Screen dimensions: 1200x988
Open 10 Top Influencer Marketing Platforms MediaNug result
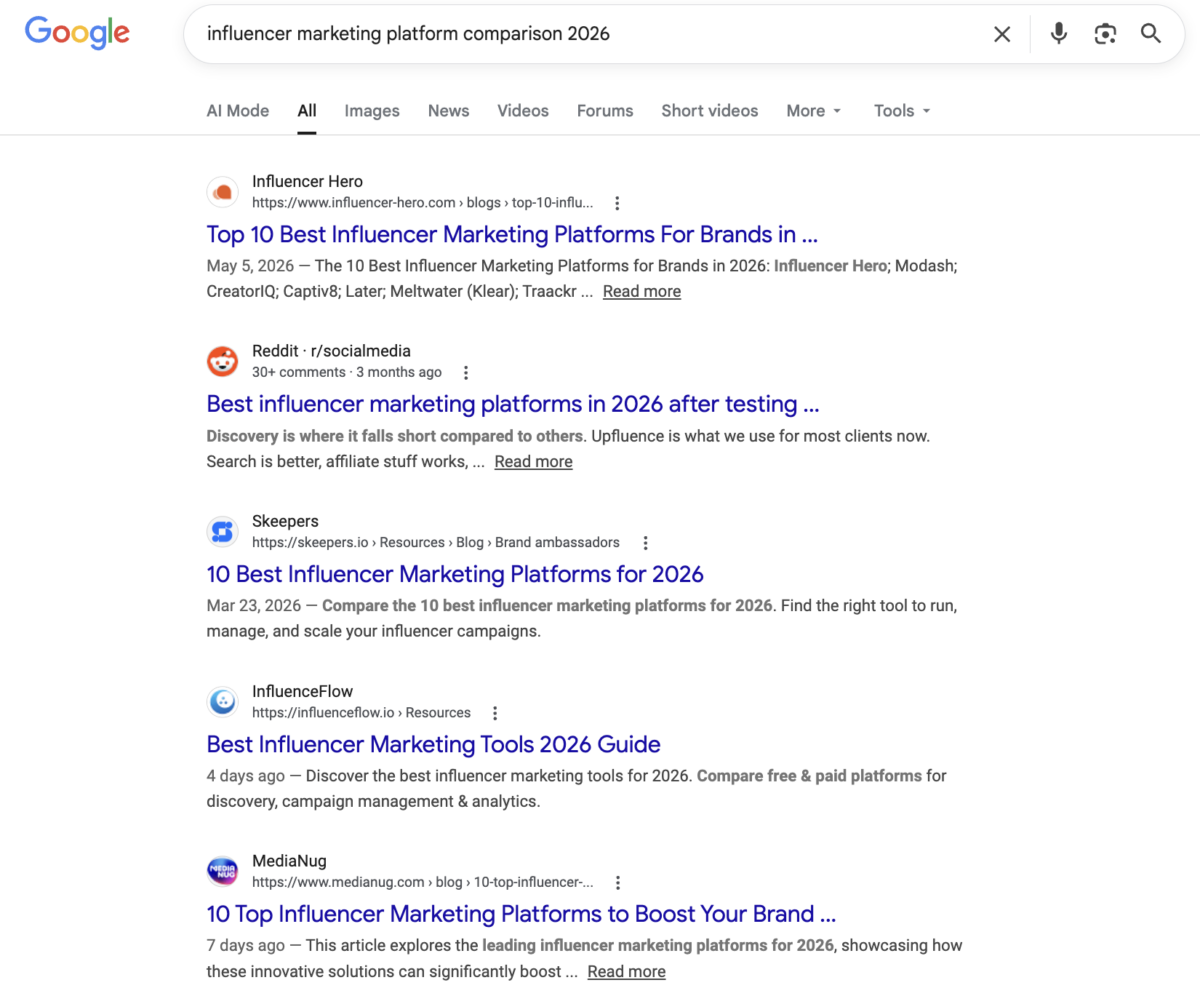[521, 915]
